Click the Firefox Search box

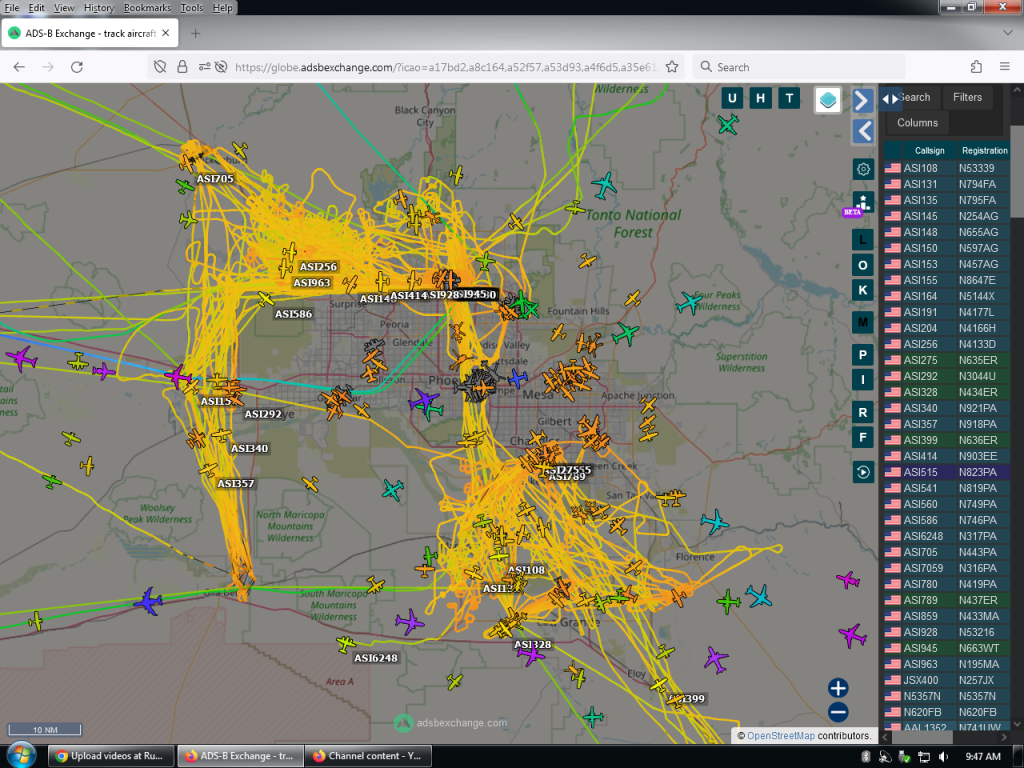(x=799, y=67)
